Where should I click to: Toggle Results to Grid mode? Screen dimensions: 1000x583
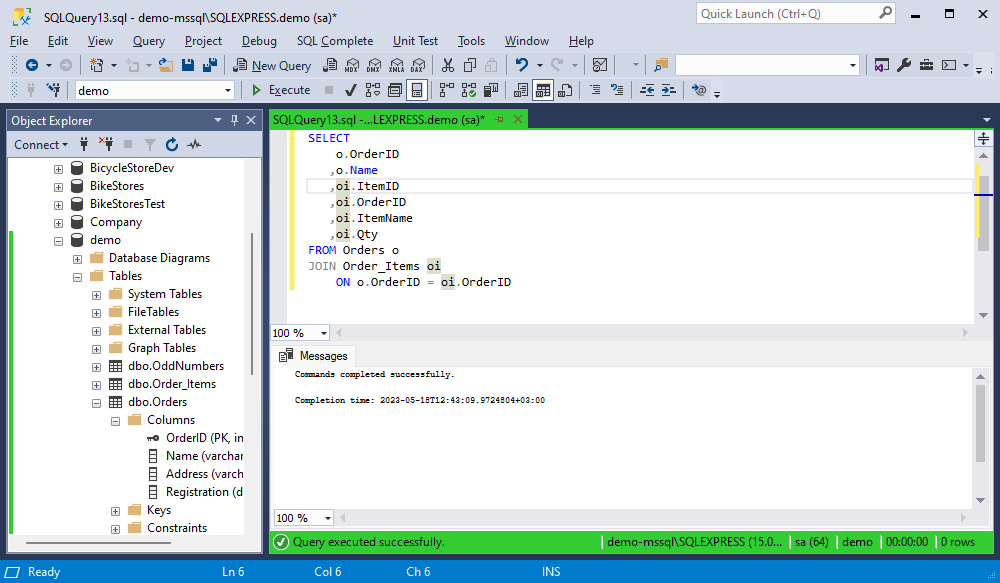click(x=543, y=91)
